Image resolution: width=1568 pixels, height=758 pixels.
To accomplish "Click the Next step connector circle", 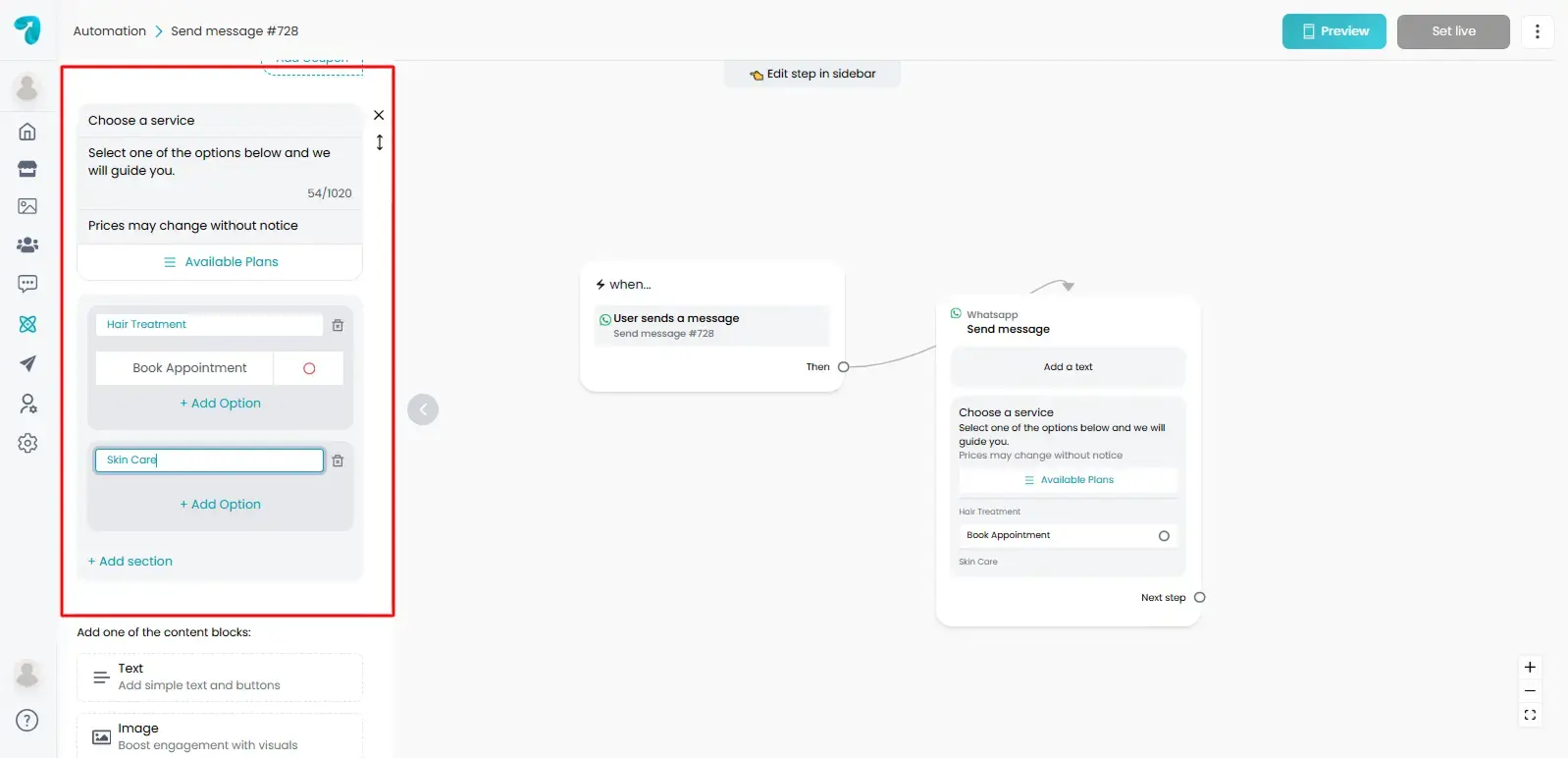I will [1199, 597].
